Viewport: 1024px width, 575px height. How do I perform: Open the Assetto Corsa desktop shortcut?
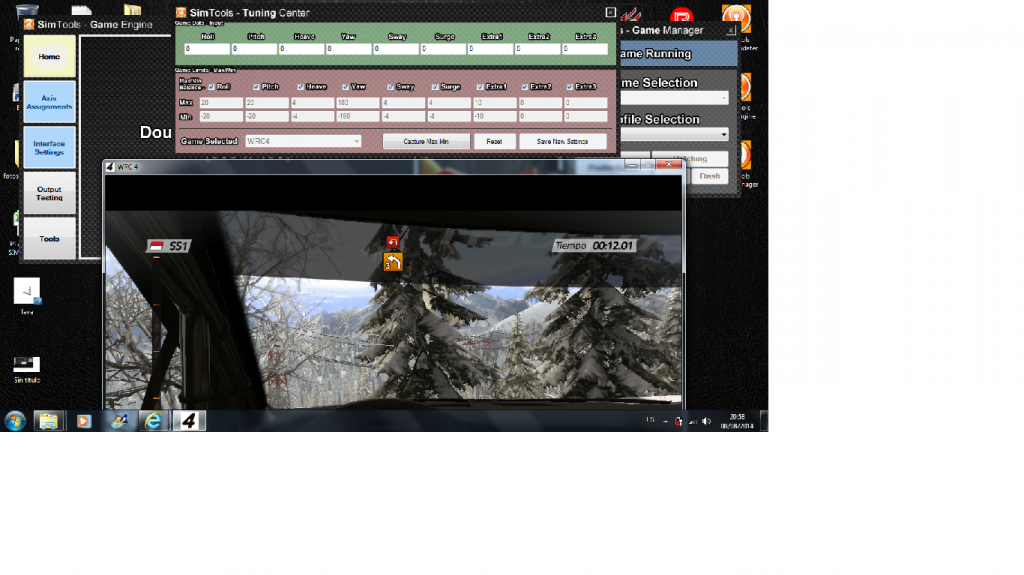click(x=631, y=14)
